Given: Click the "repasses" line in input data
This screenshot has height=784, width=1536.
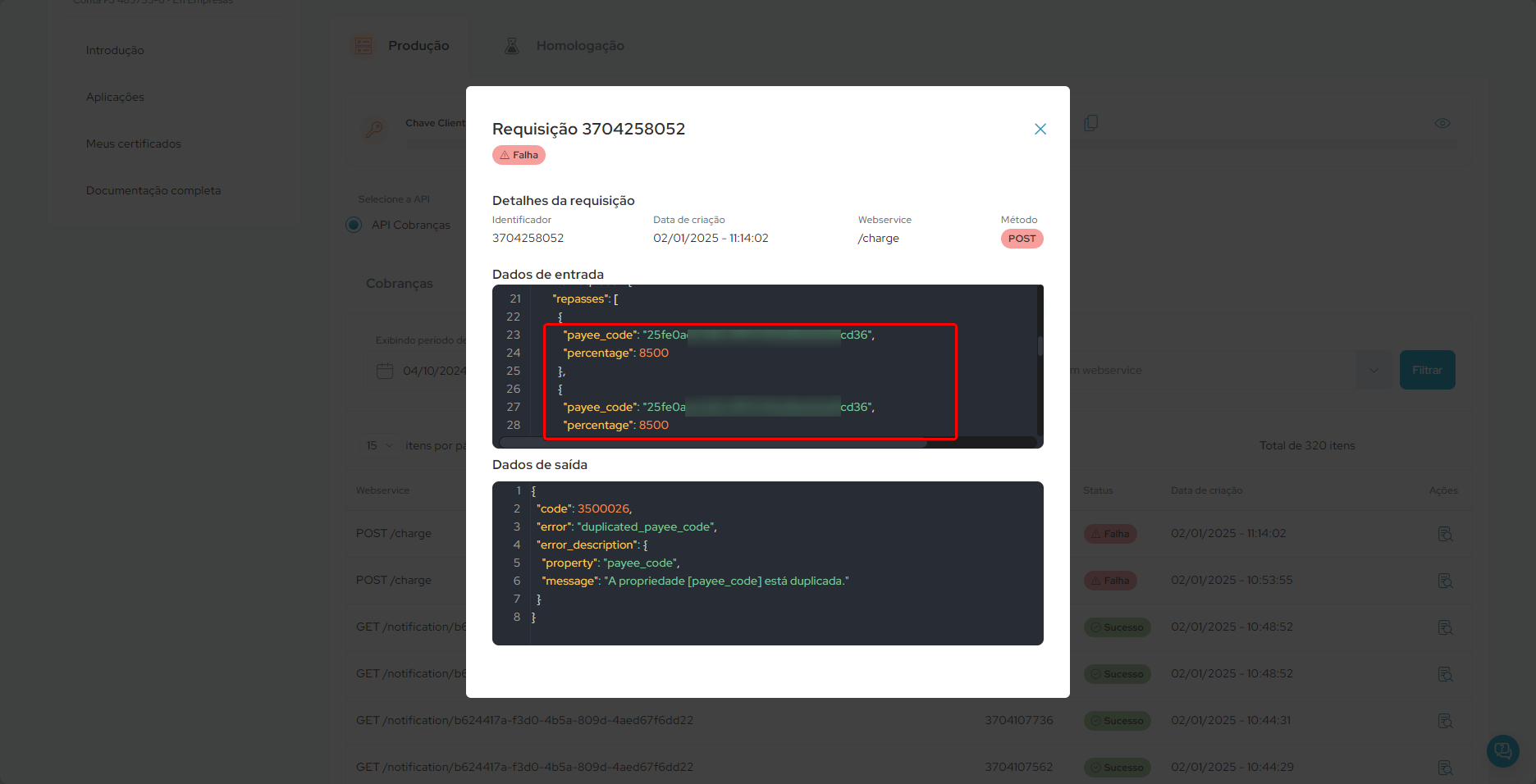Looking at the screenshot, I should (x=585, y=299).
